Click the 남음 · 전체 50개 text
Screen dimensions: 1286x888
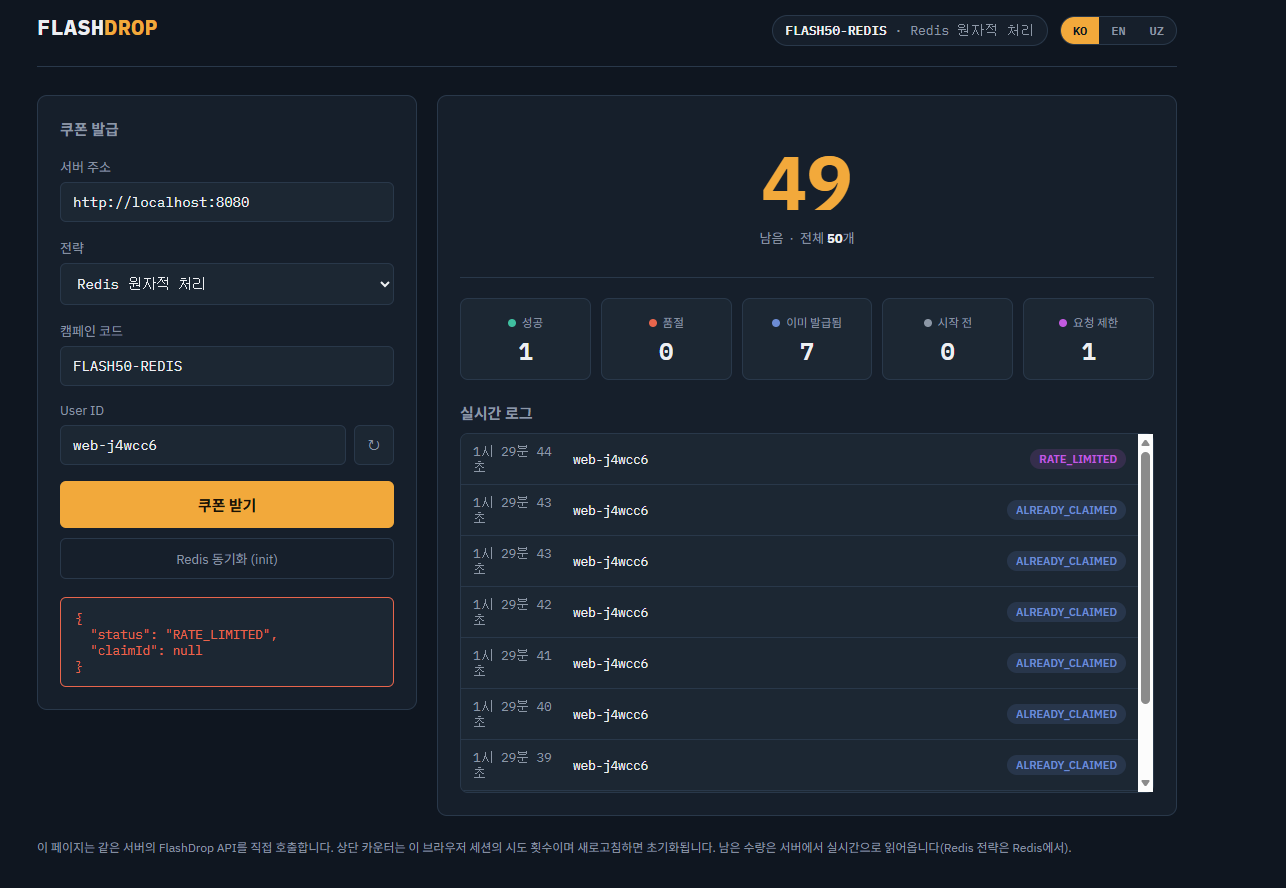pos(806,239)
